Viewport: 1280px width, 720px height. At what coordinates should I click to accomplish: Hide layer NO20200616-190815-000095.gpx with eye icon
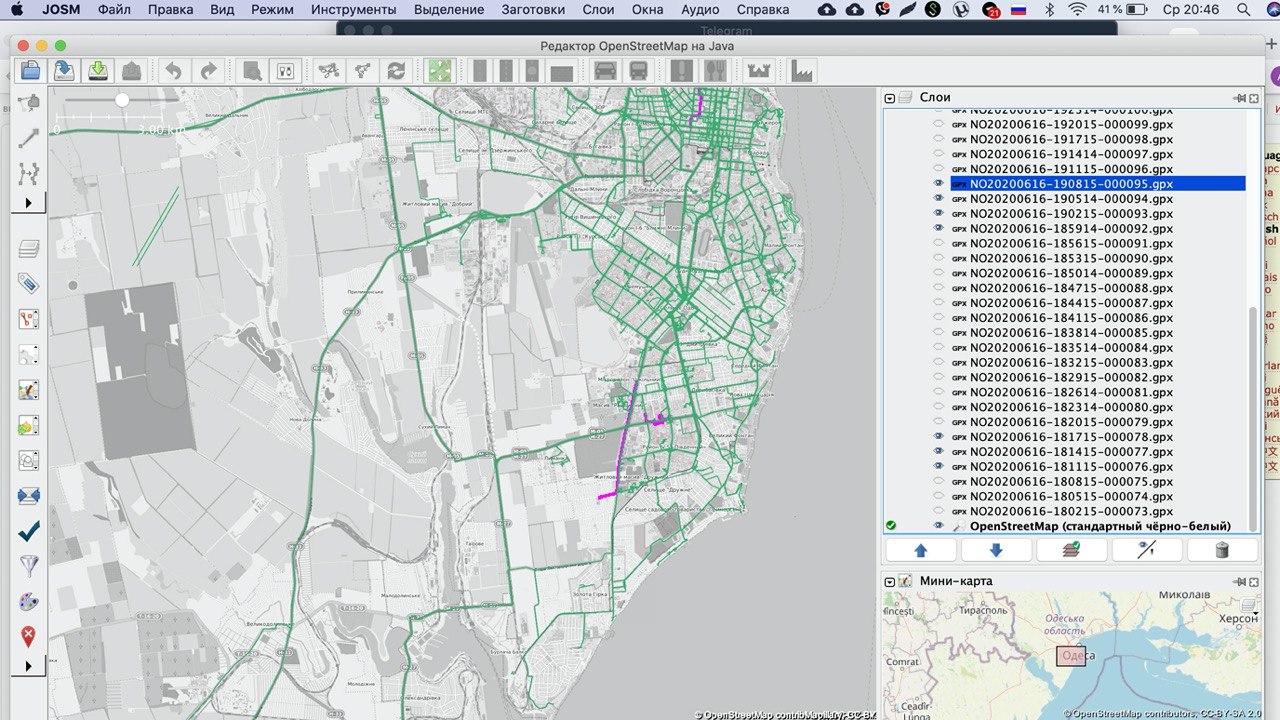(x=938, y=184)
